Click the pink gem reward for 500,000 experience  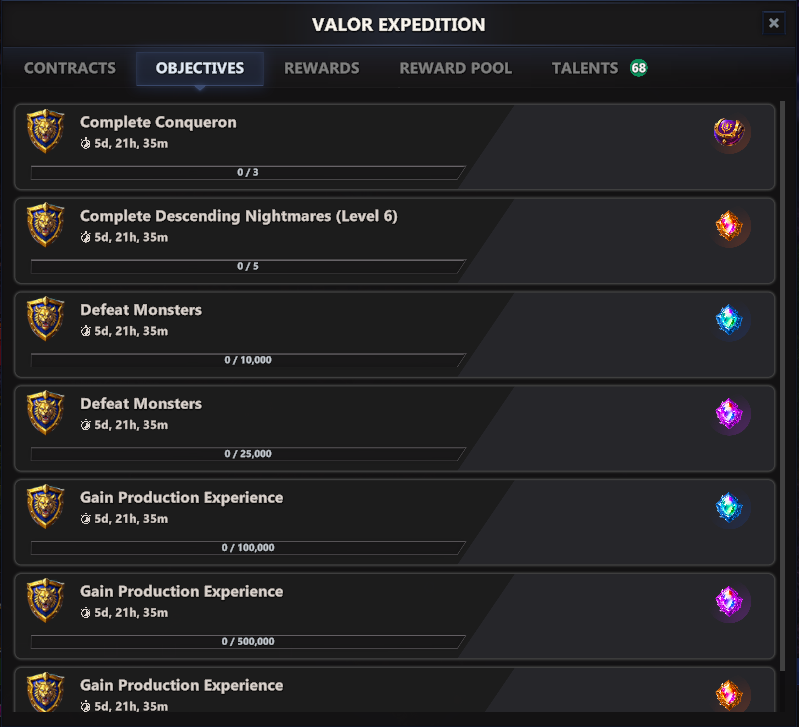729,602
